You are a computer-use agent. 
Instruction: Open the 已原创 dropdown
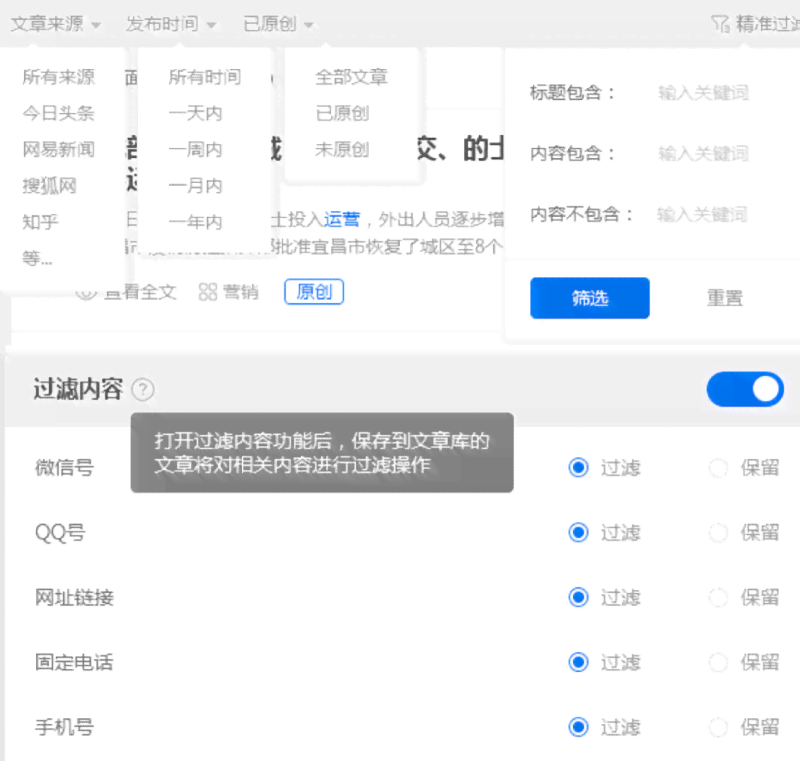(268, 21)
